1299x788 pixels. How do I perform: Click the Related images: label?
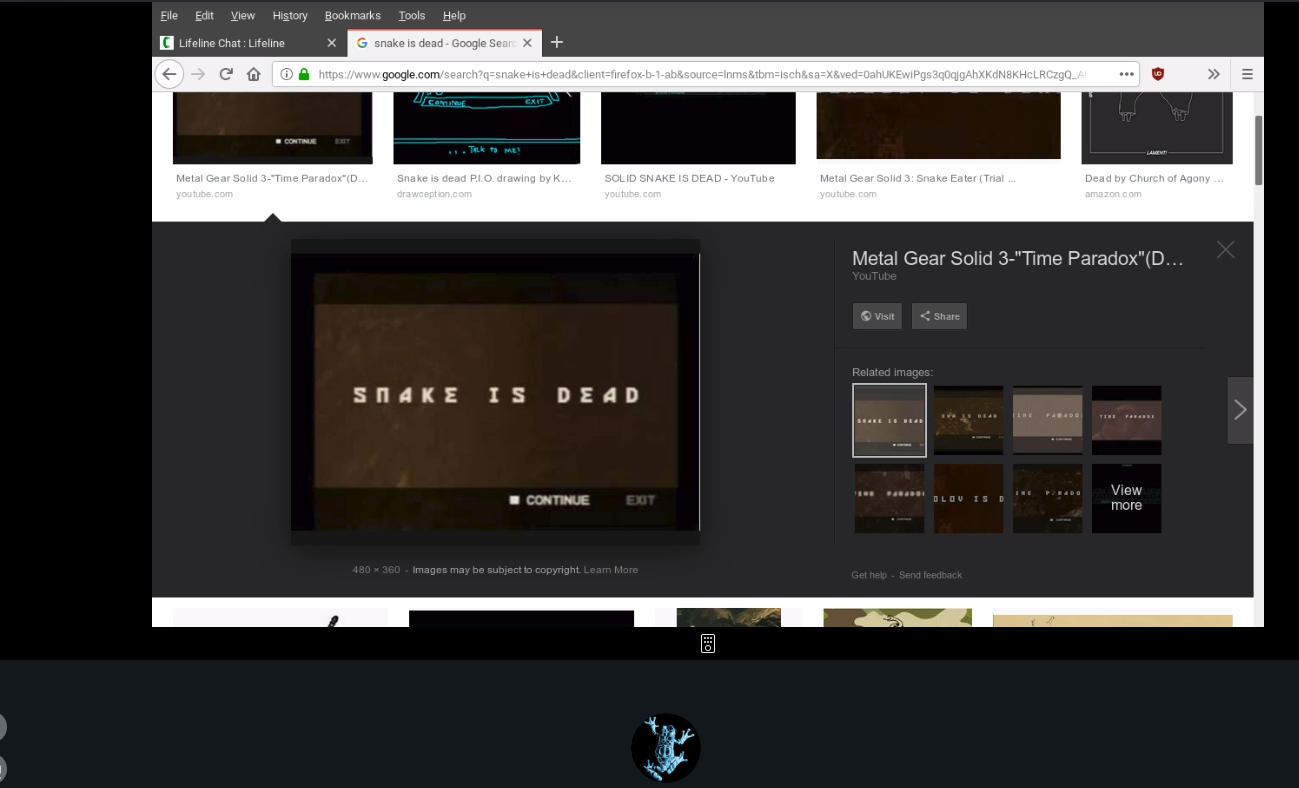click(x=892, y=372)
